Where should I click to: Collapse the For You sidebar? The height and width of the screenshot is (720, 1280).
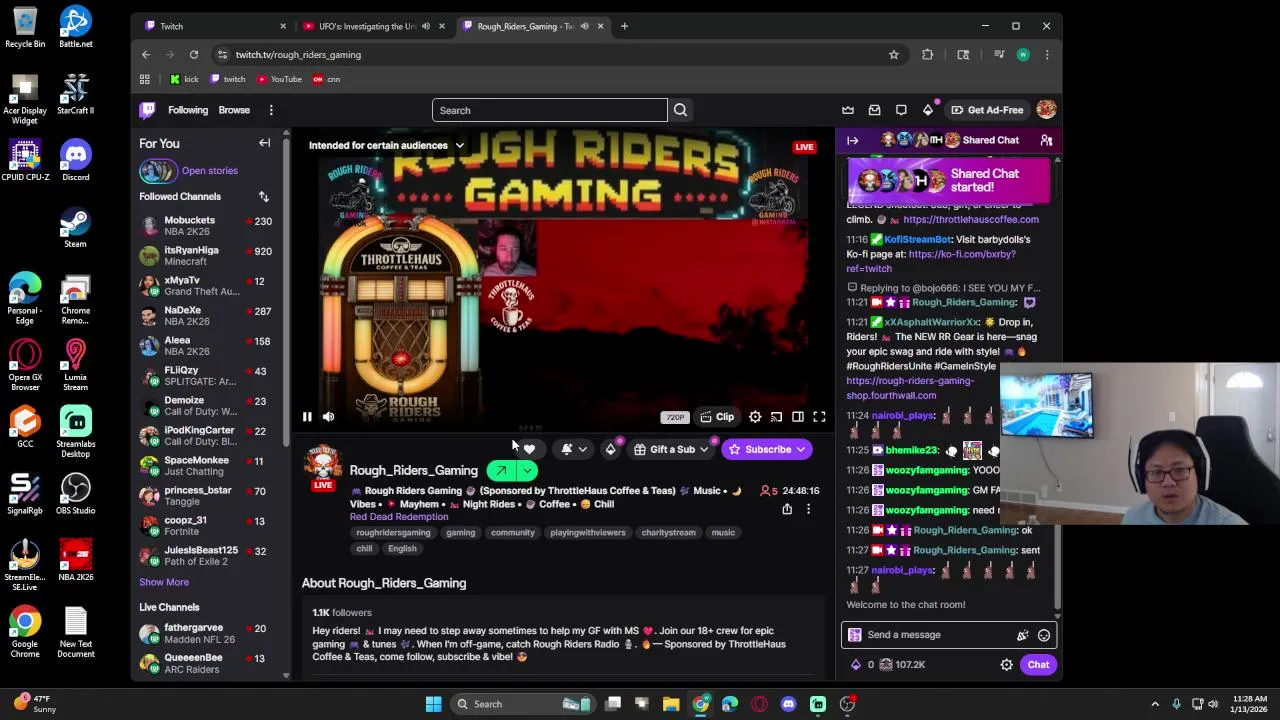(265, 143)
